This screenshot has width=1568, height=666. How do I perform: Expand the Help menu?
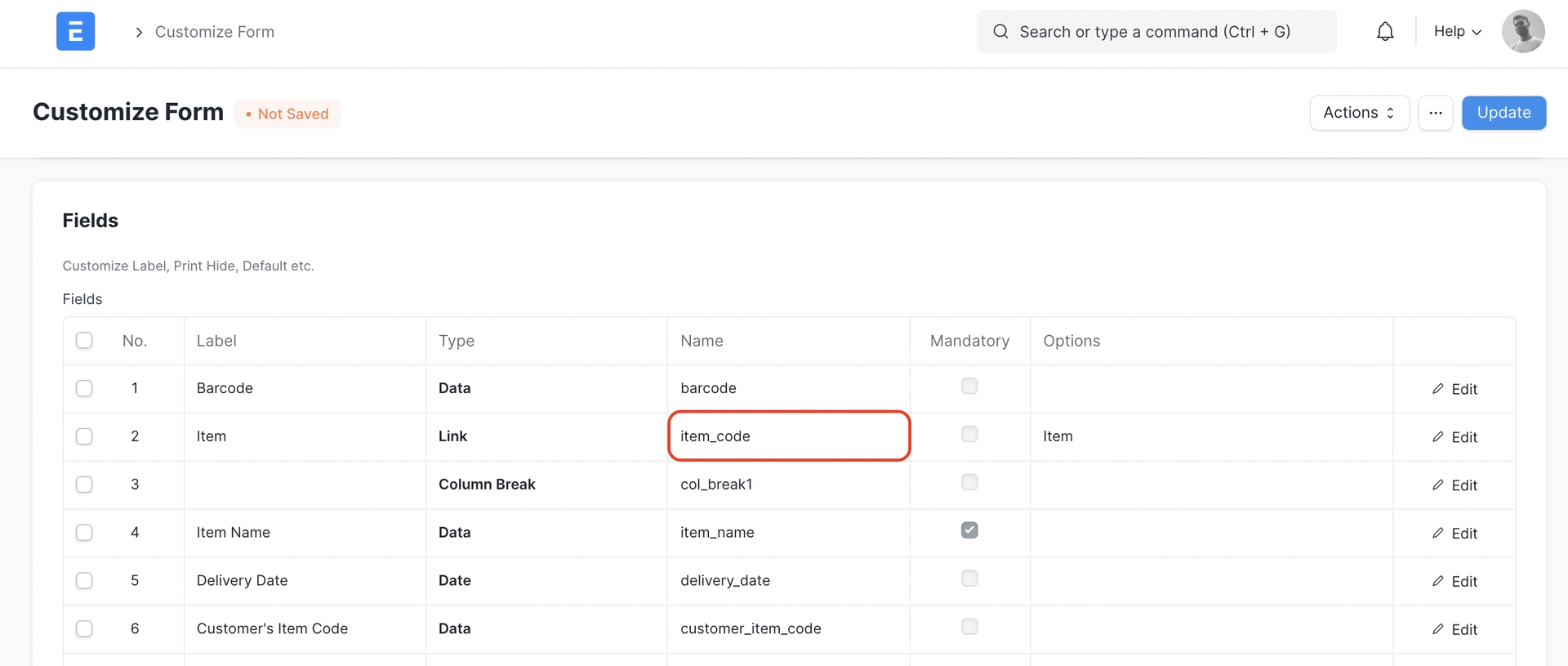(x=1457, y=32)
